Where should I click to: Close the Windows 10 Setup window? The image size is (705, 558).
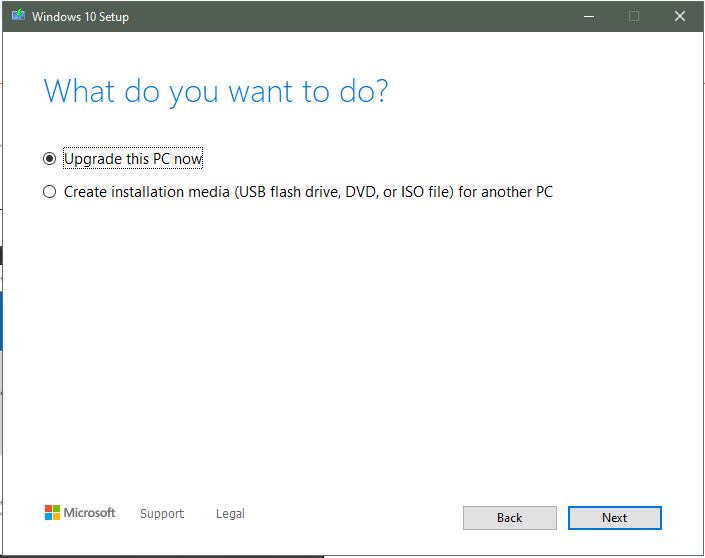tap(680, 17)
